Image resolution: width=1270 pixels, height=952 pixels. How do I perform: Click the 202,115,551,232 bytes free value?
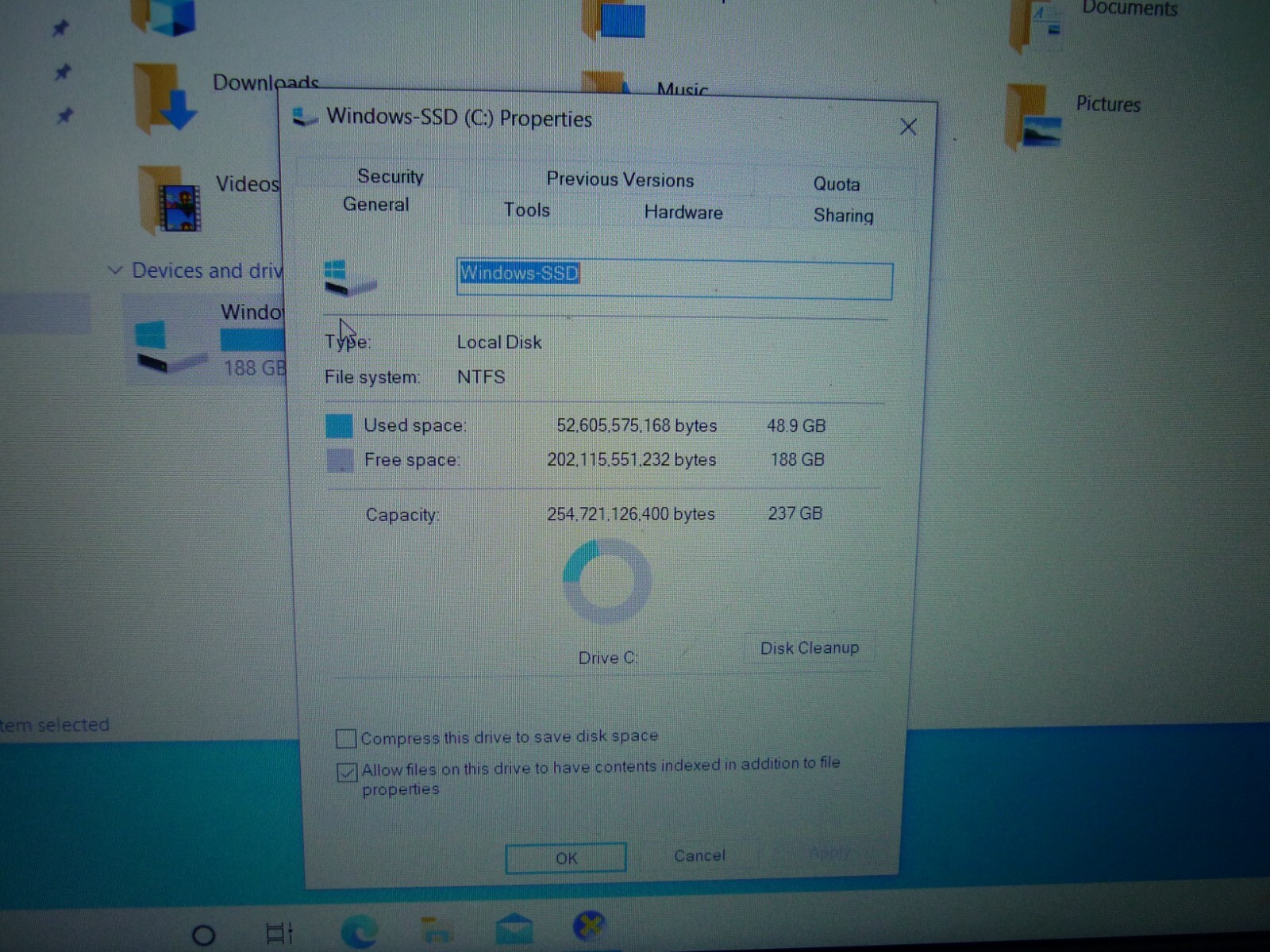click(x=632, y=460)
